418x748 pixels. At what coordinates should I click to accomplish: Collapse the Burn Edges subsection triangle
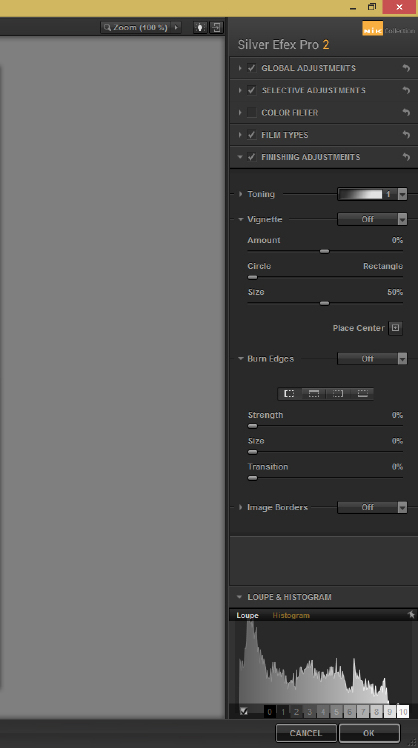coord(240,359)
